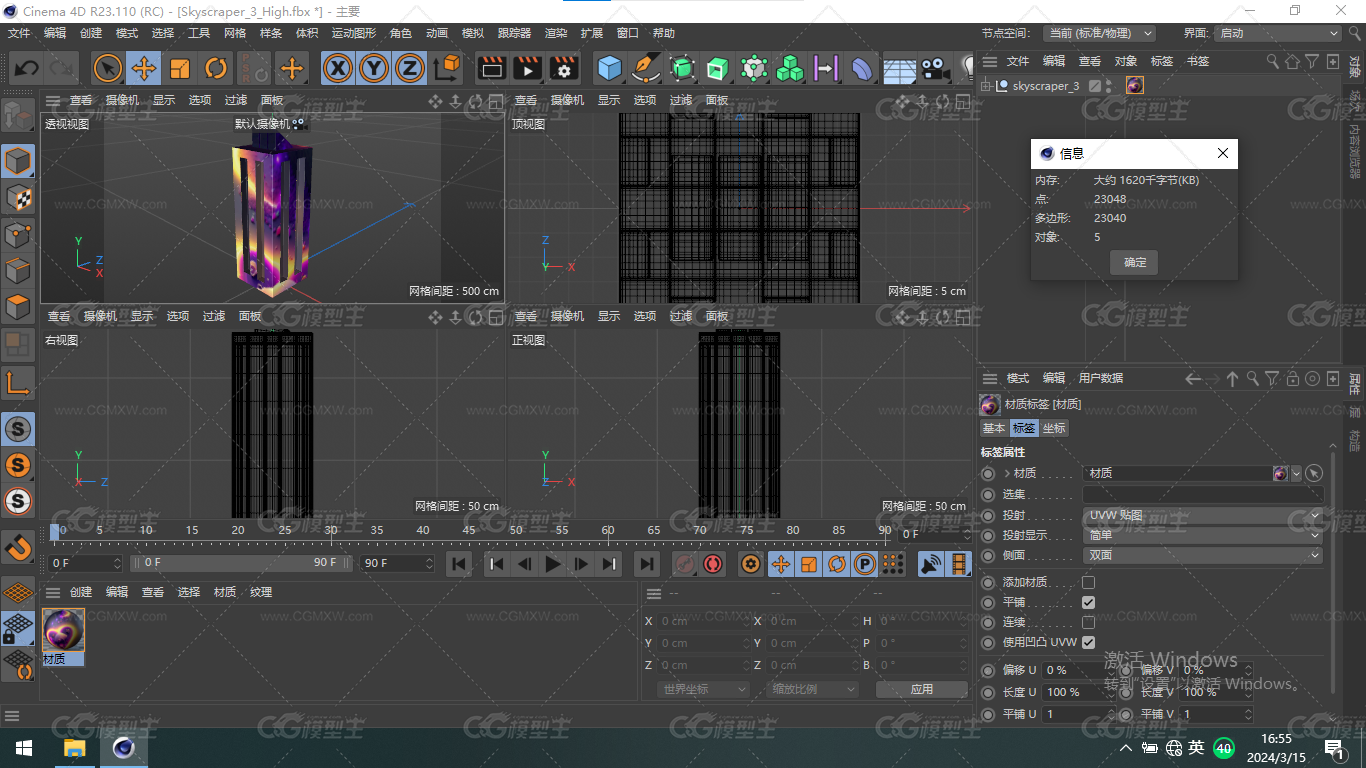1366x768 pixels.
Task: Uncheck the 使用凹凸 UVW checkbox
Action: 1088,642
